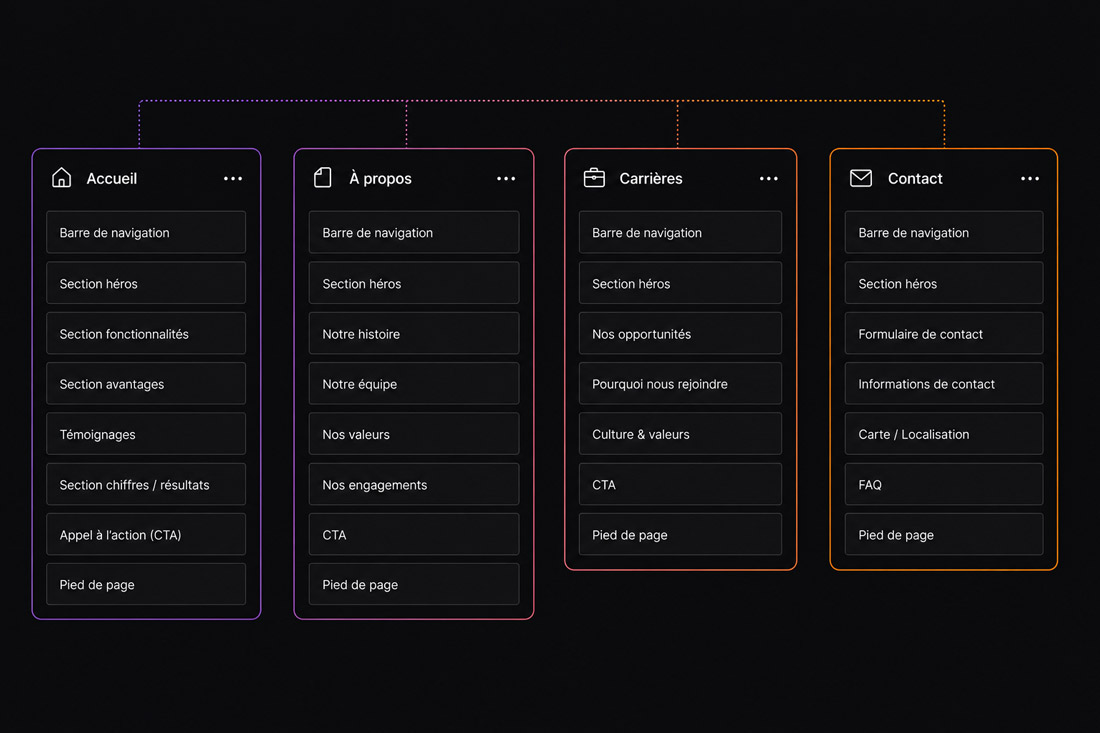Click CTA block in Carrières card
The image size is (1100, 733).
coord(680,485)
